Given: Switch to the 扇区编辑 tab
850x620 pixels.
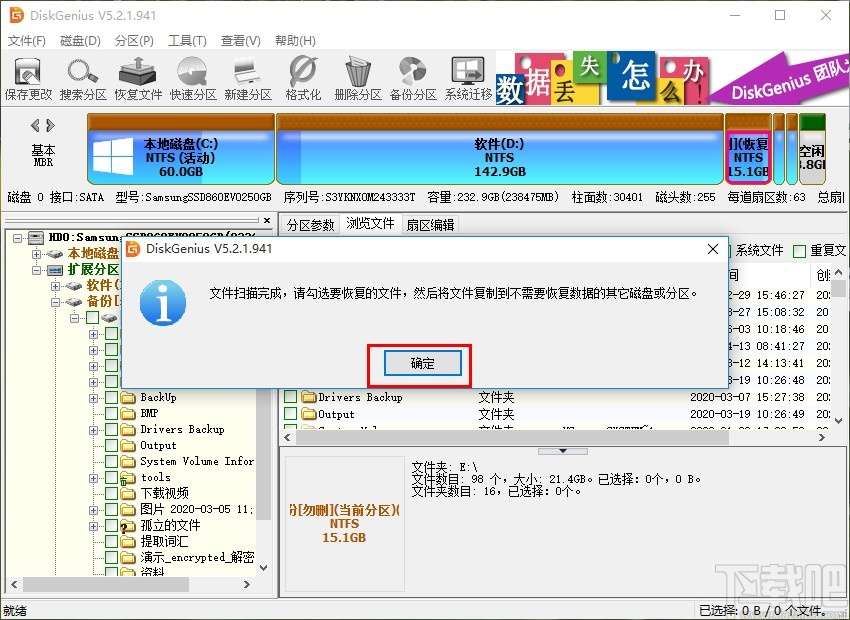Looking at the screenshot, I should (430, 224).
